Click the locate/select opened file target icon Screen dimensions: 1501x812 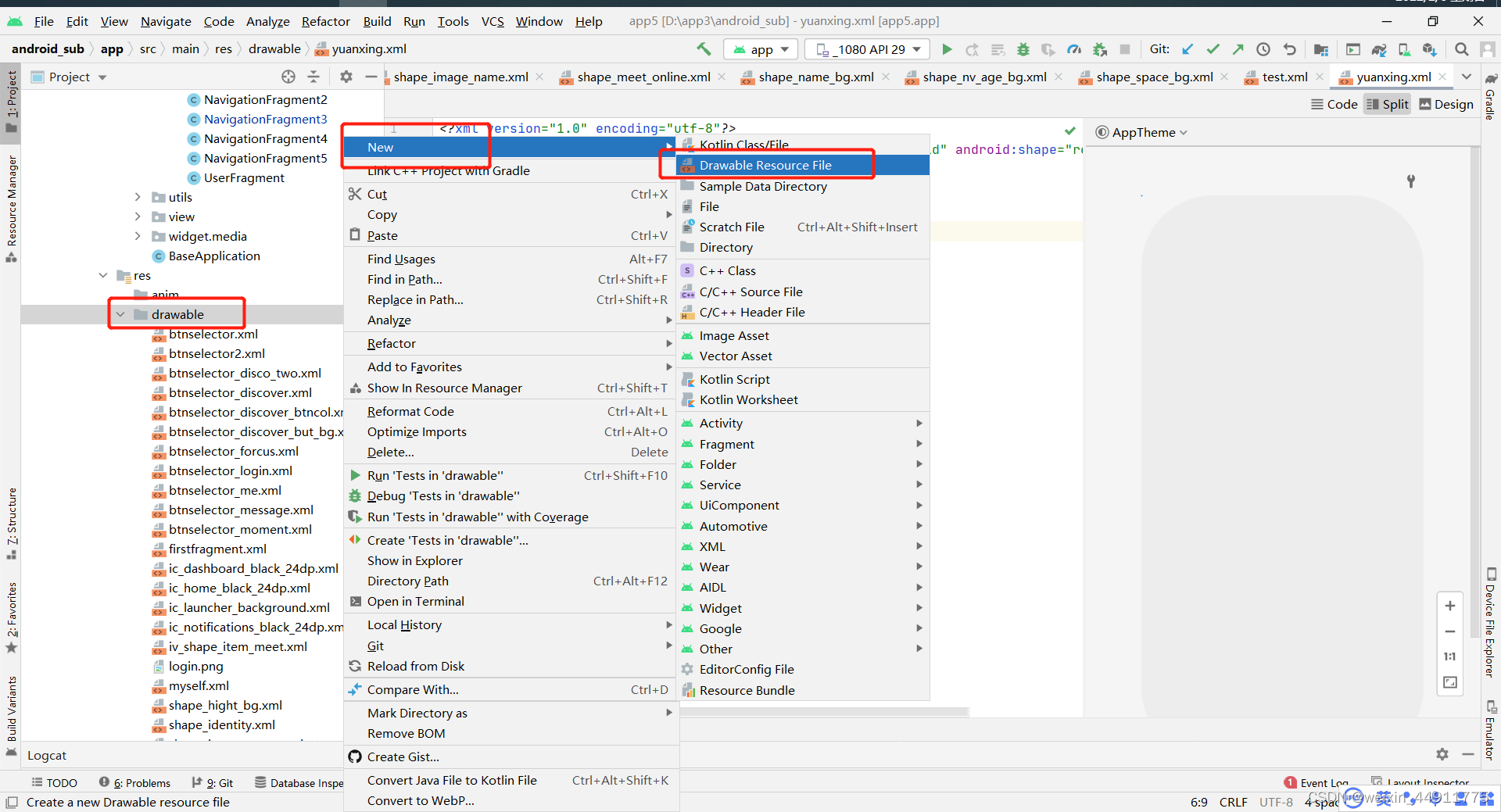coord(288,77)
